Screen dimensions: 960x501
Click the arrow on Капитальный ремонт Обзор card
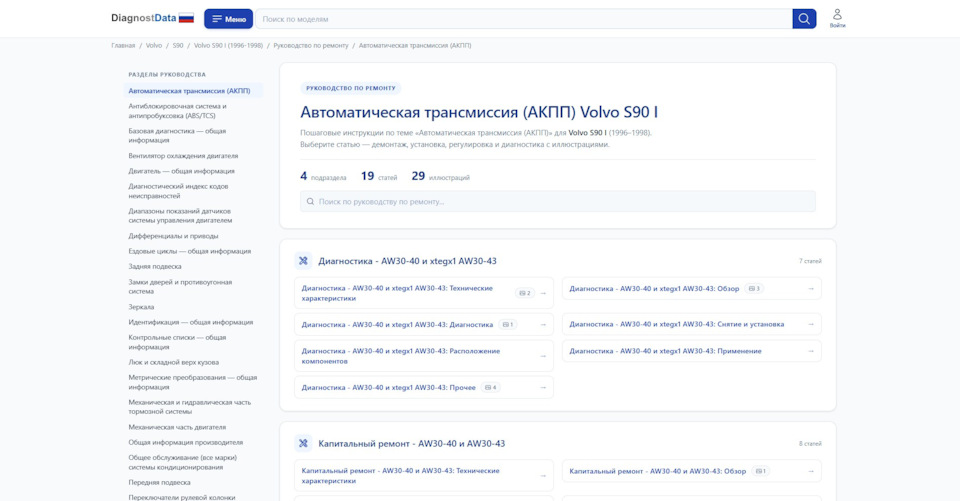[811, 471]
